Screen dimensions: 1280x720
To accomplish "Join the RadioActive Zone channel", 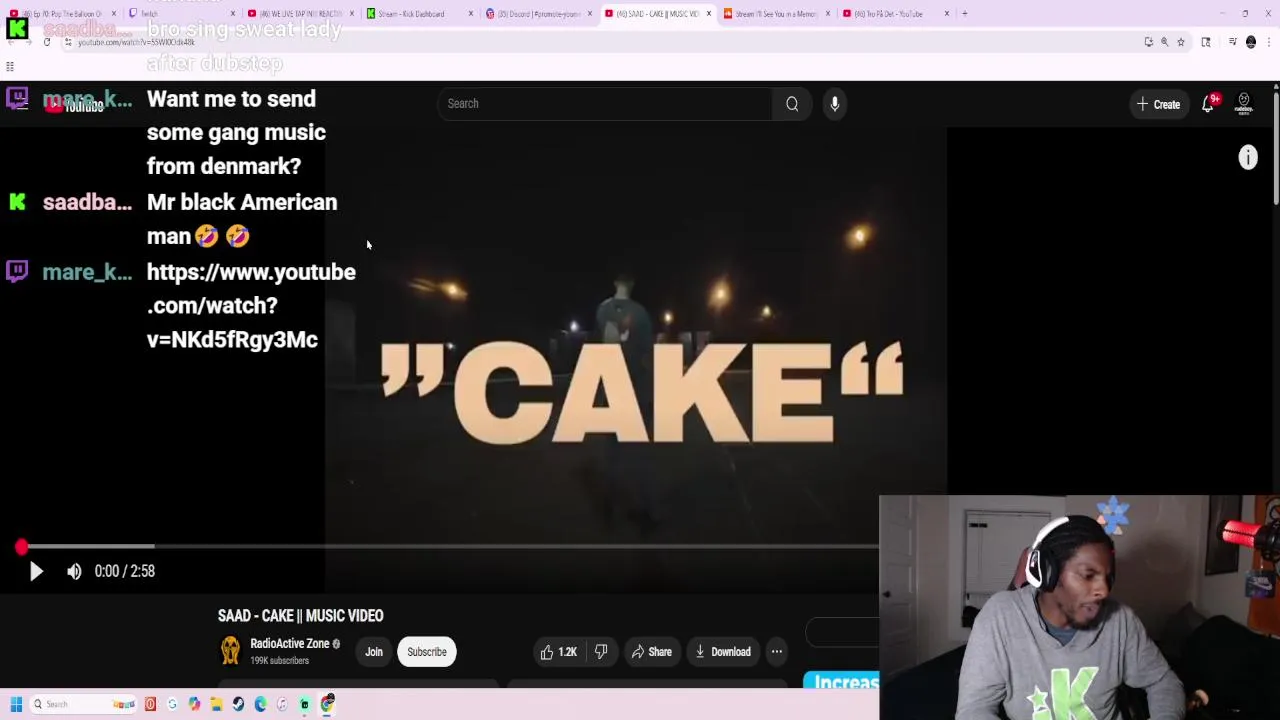I will (x=374, y=652).
